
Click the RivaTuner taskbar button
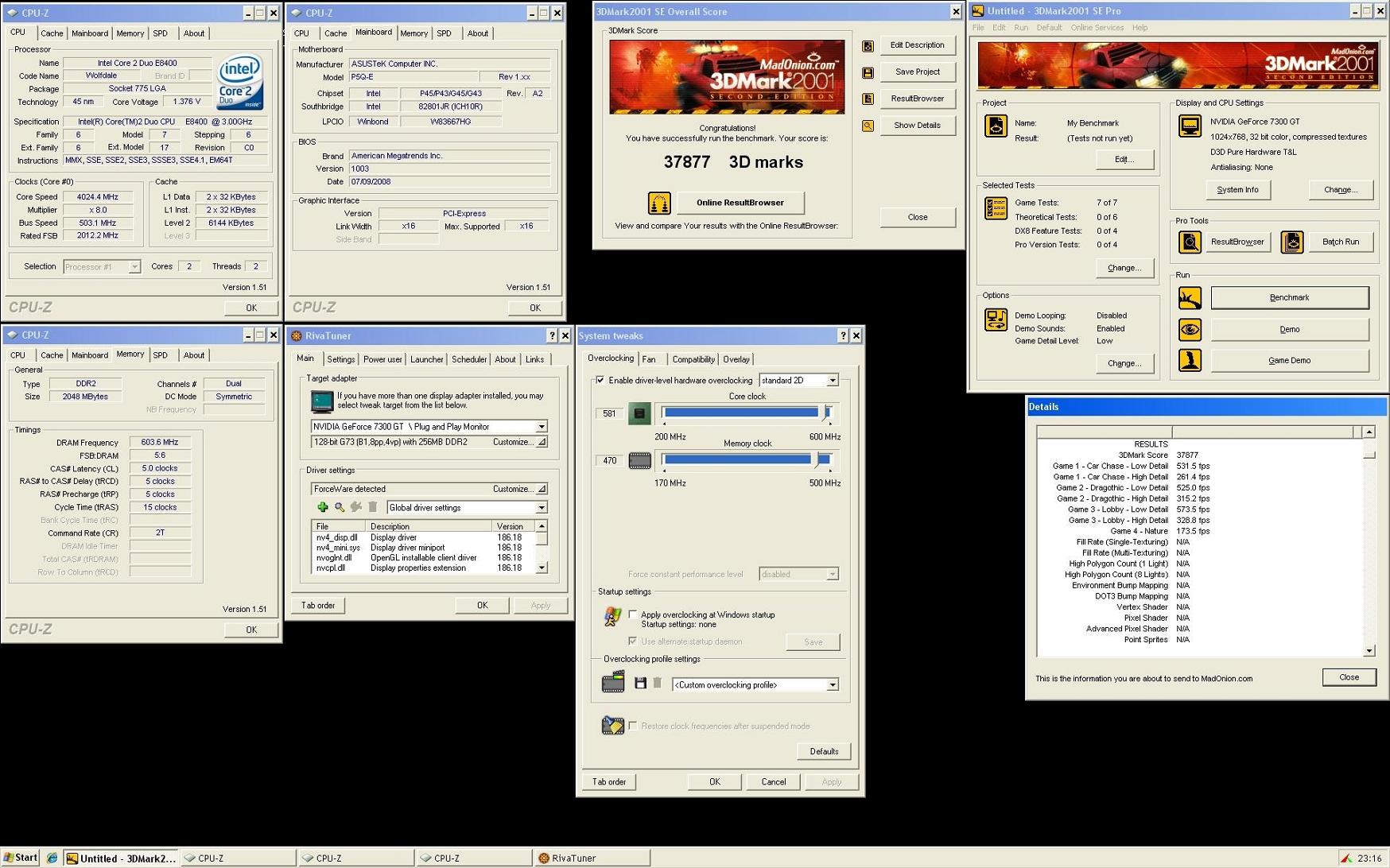click(x=592, y=858)
